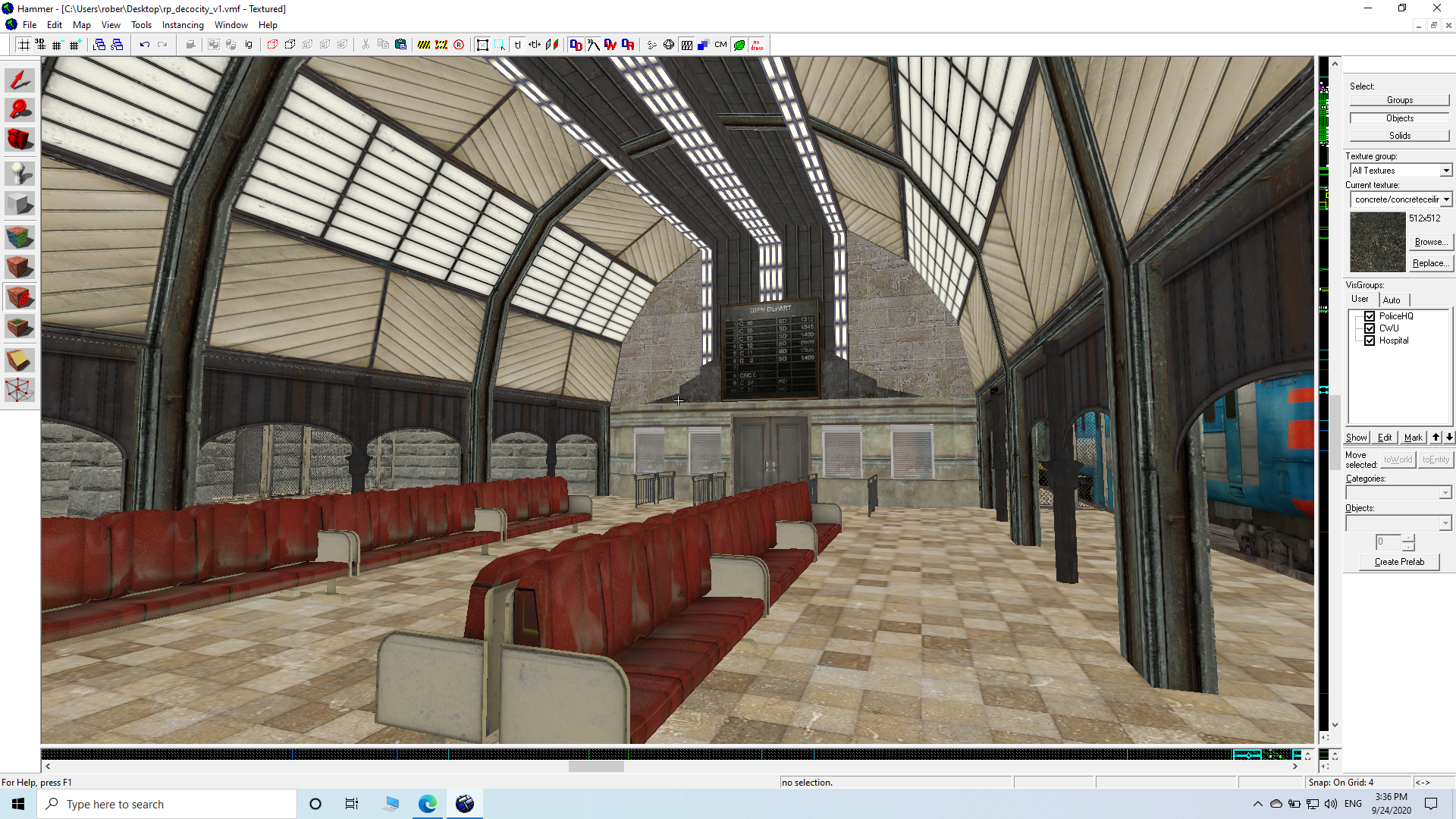Open the Instancing menu
Screen dimensions: 1456x819
click(183, 25)
